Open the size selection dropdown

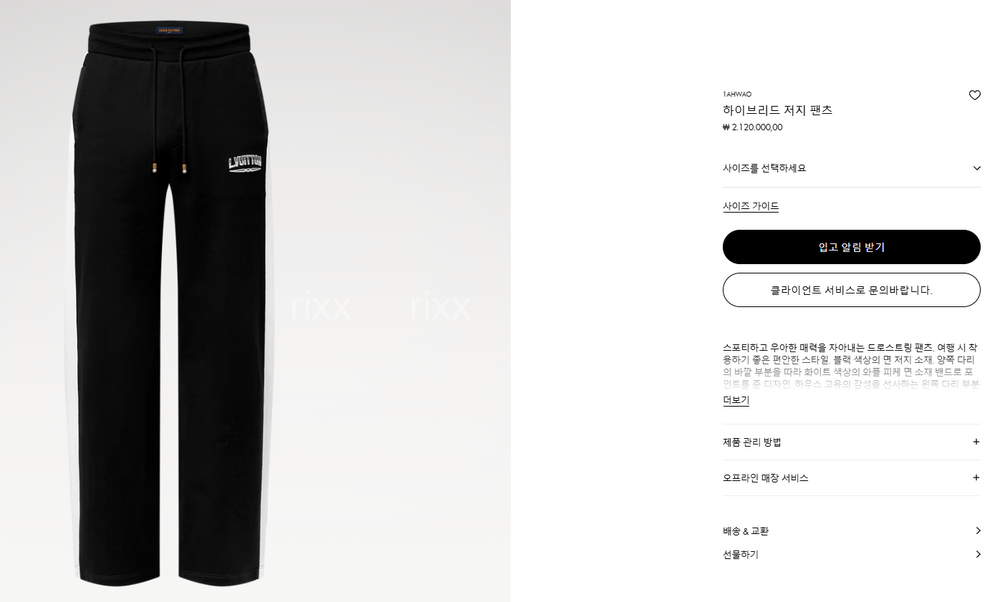[851, 168]
